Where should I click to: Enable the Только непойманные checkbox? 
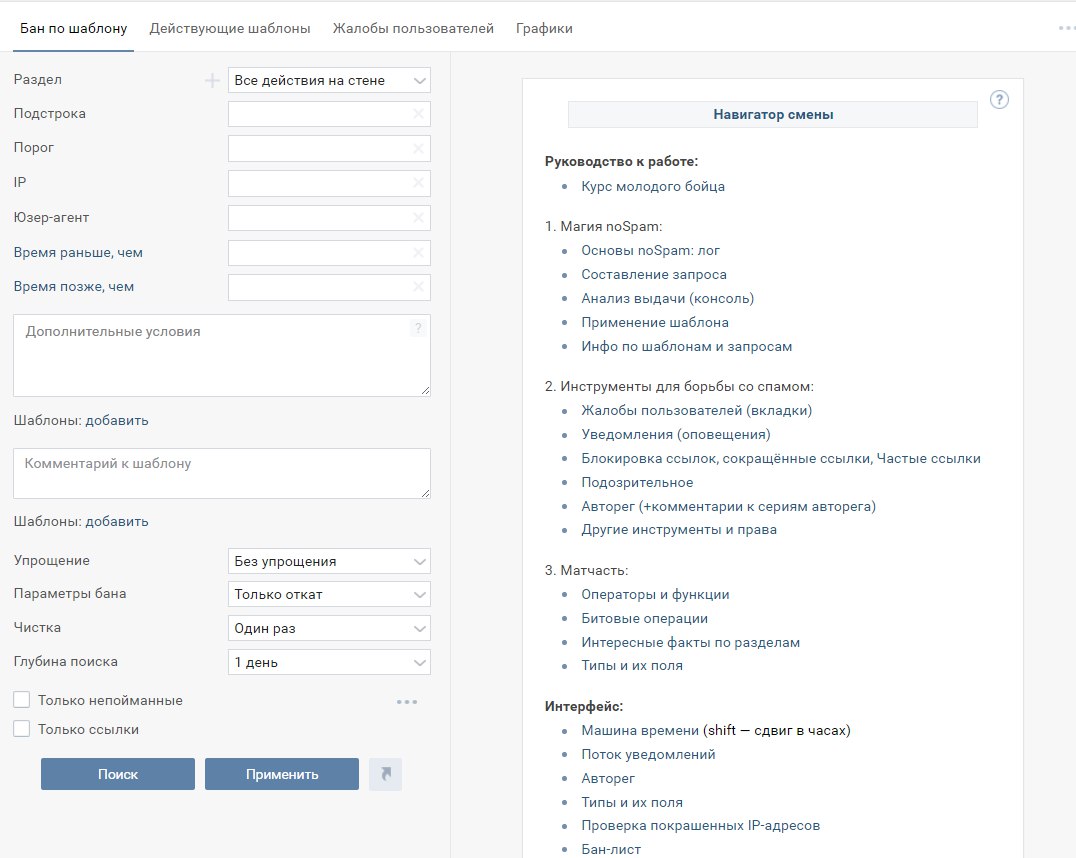pyautogui.click(x=22, y=700)
